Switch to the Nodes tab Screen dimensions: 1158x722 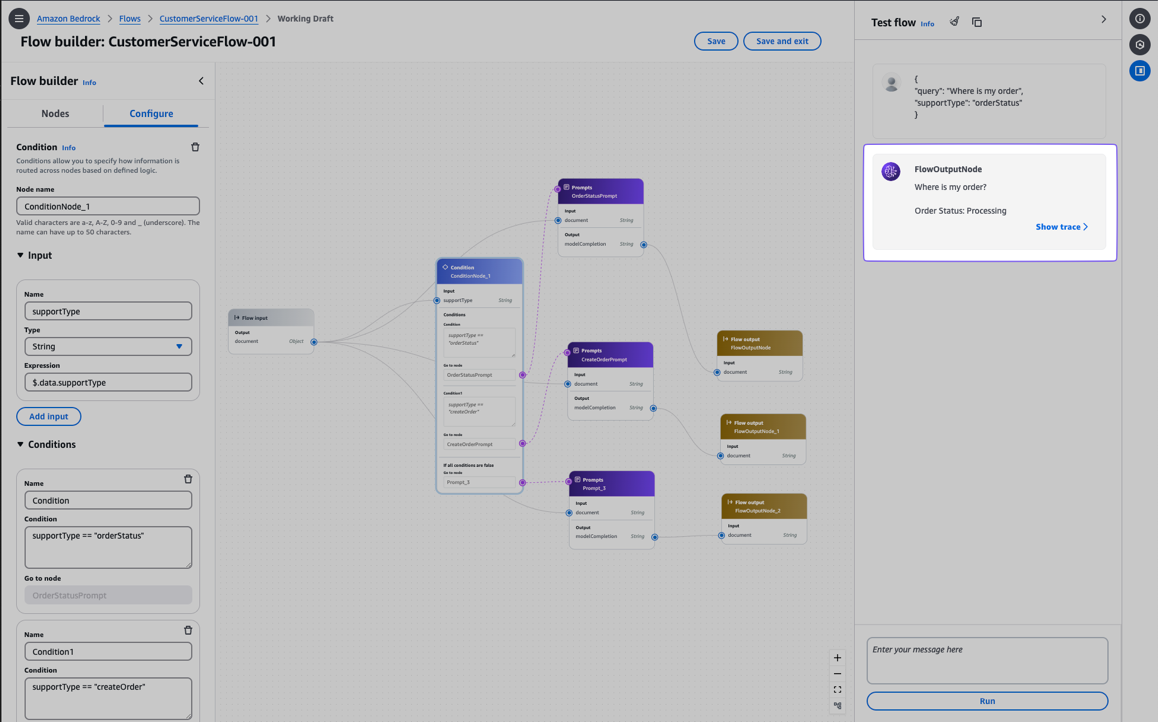point(55,113)
